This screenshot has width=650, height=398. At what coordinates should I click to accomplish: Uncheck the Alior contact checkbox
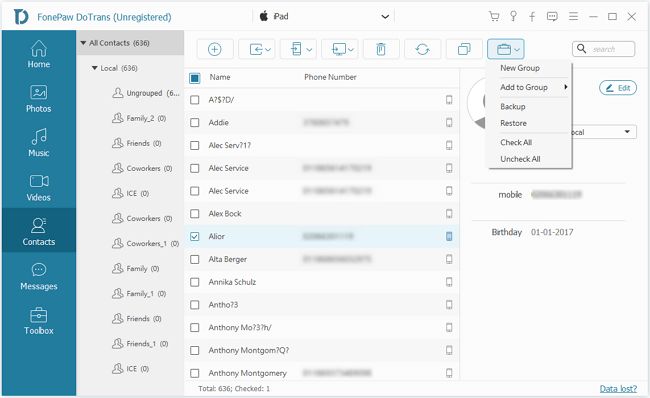point(194,236)
